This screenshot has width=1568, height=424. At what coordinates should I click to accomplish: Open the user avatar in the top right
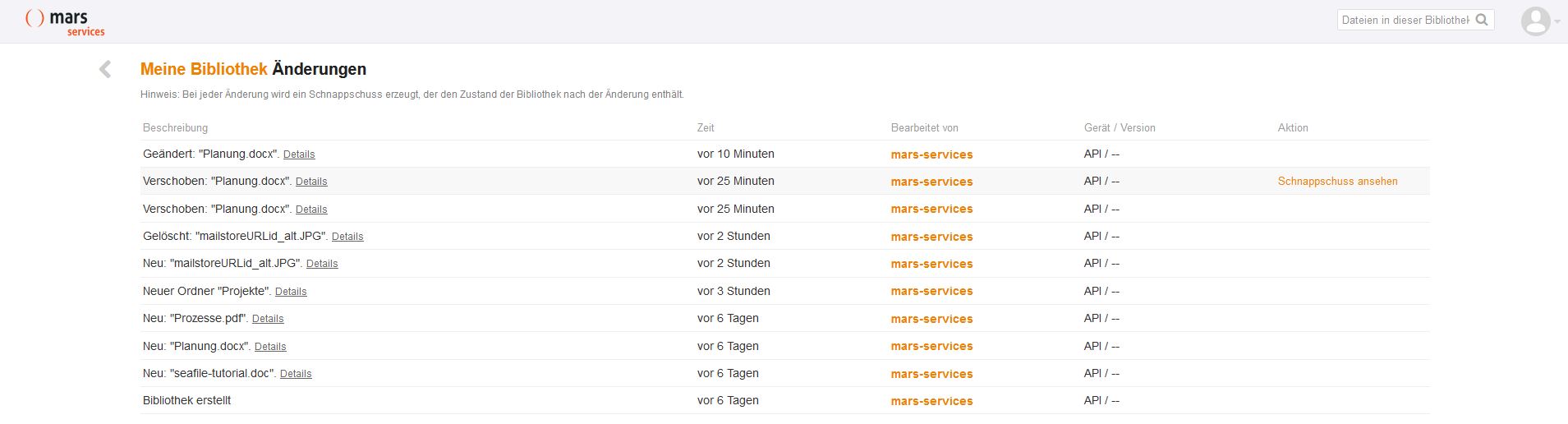pos(1534,21)
